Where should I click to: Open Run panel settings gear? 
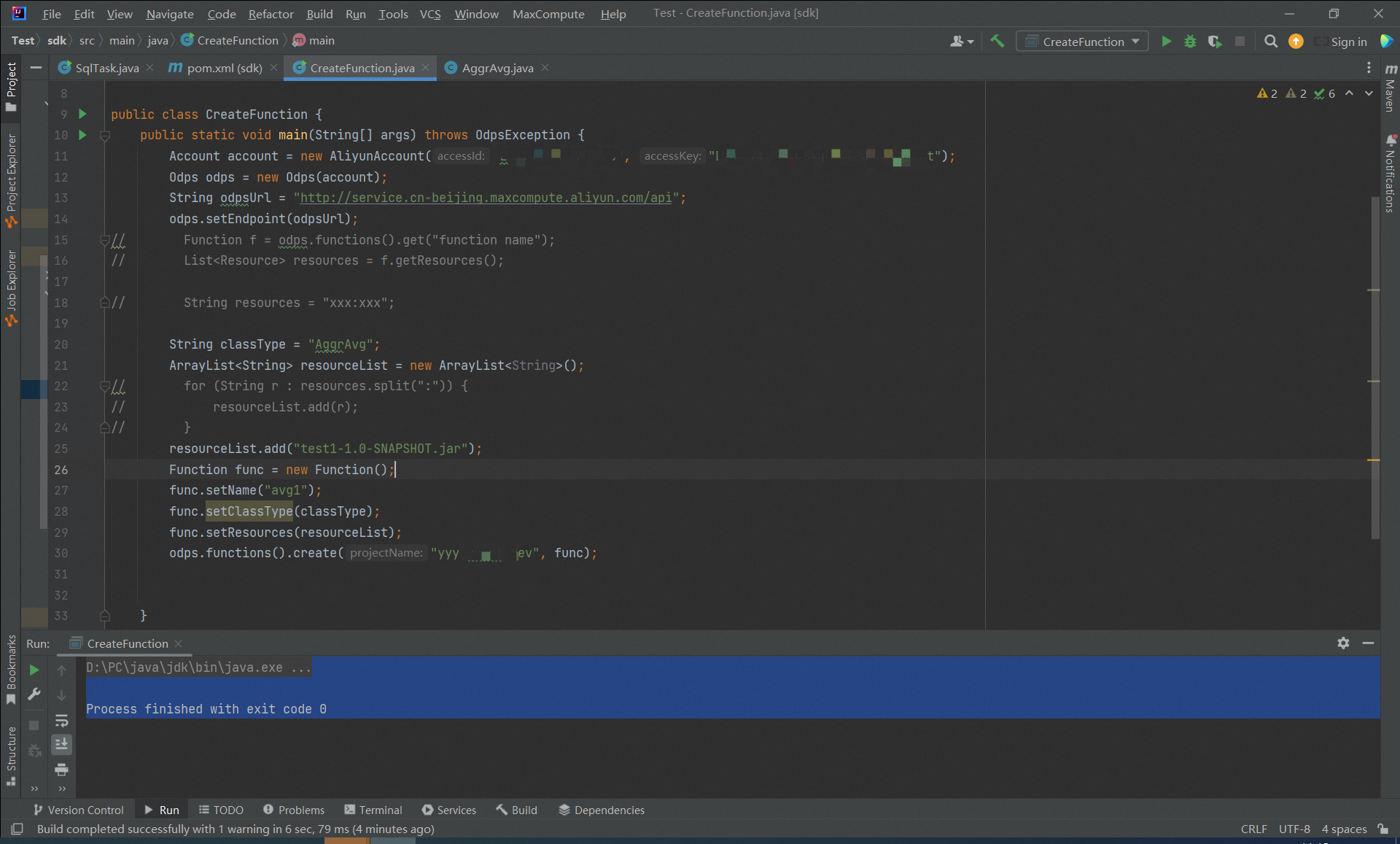pos(1343,643)
